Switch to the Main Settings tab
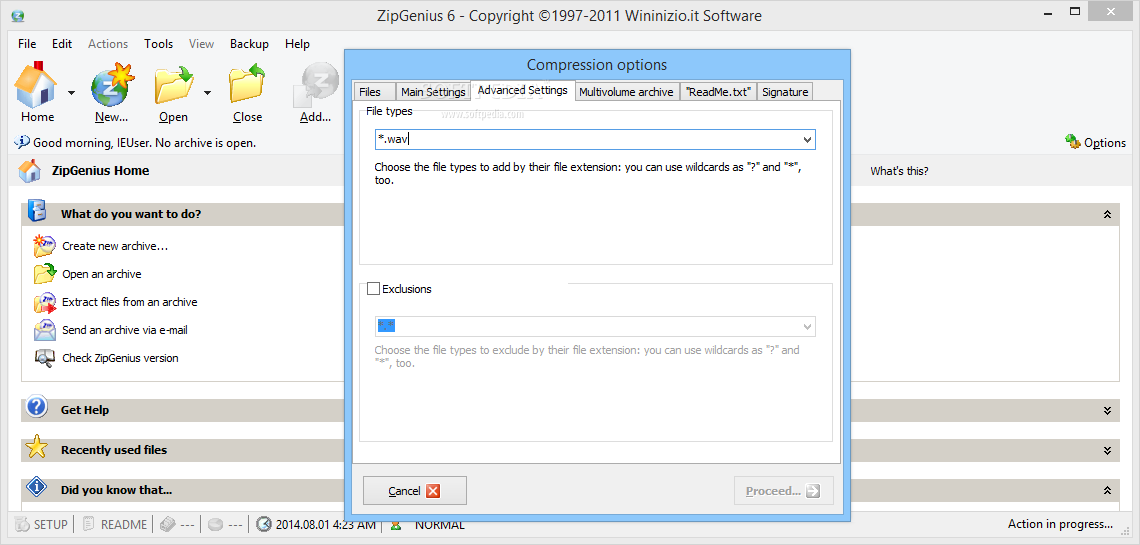 433,92
